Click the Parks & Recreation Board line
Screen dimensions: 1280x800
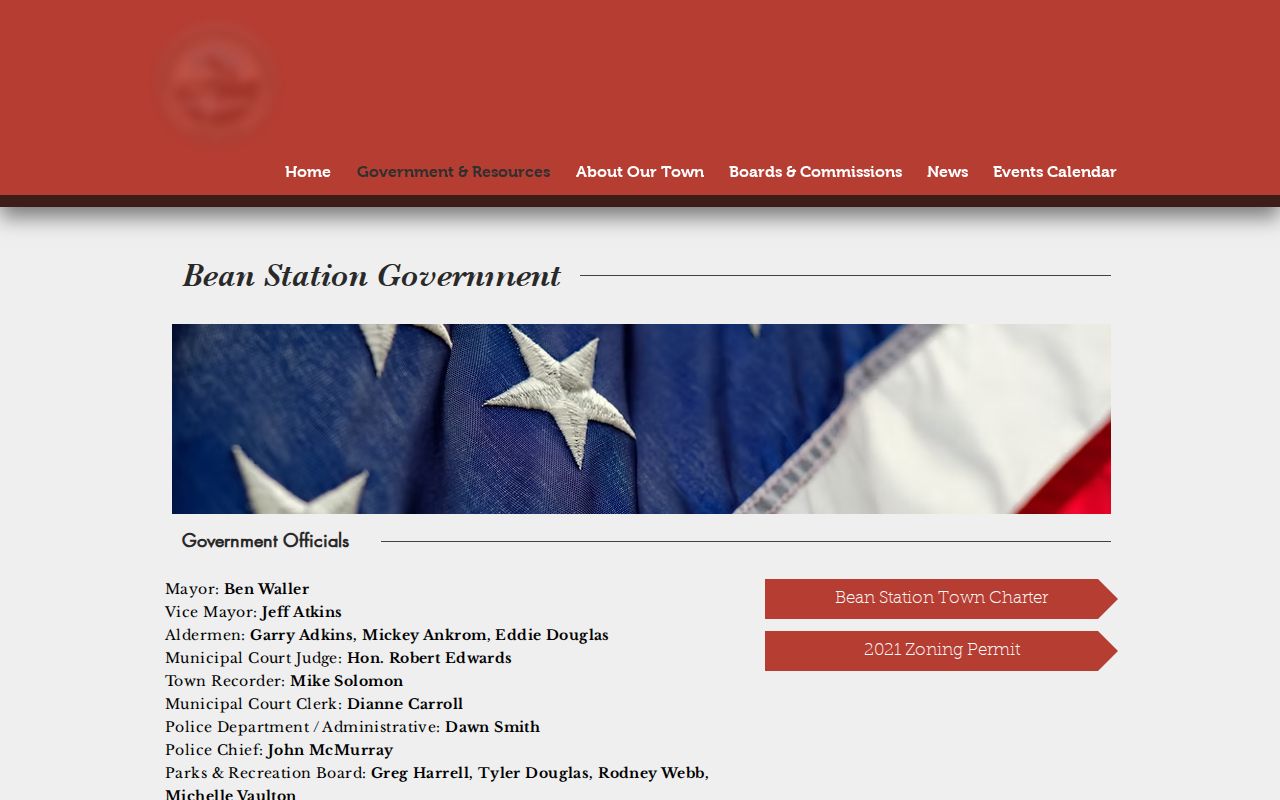437,783
